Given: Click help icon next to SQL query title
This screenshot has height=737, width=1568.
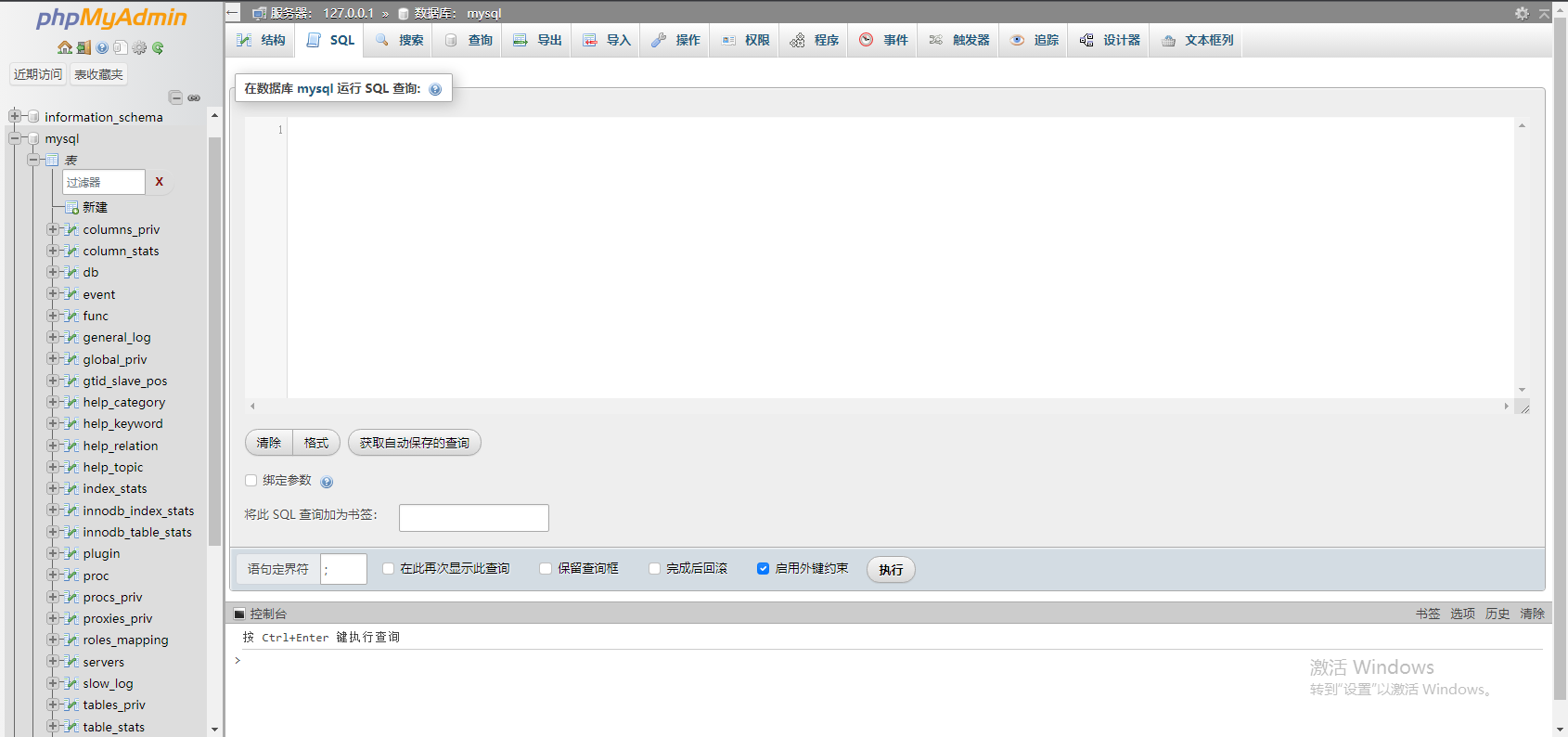Looking at the screenshot, I should pos(435,89).
